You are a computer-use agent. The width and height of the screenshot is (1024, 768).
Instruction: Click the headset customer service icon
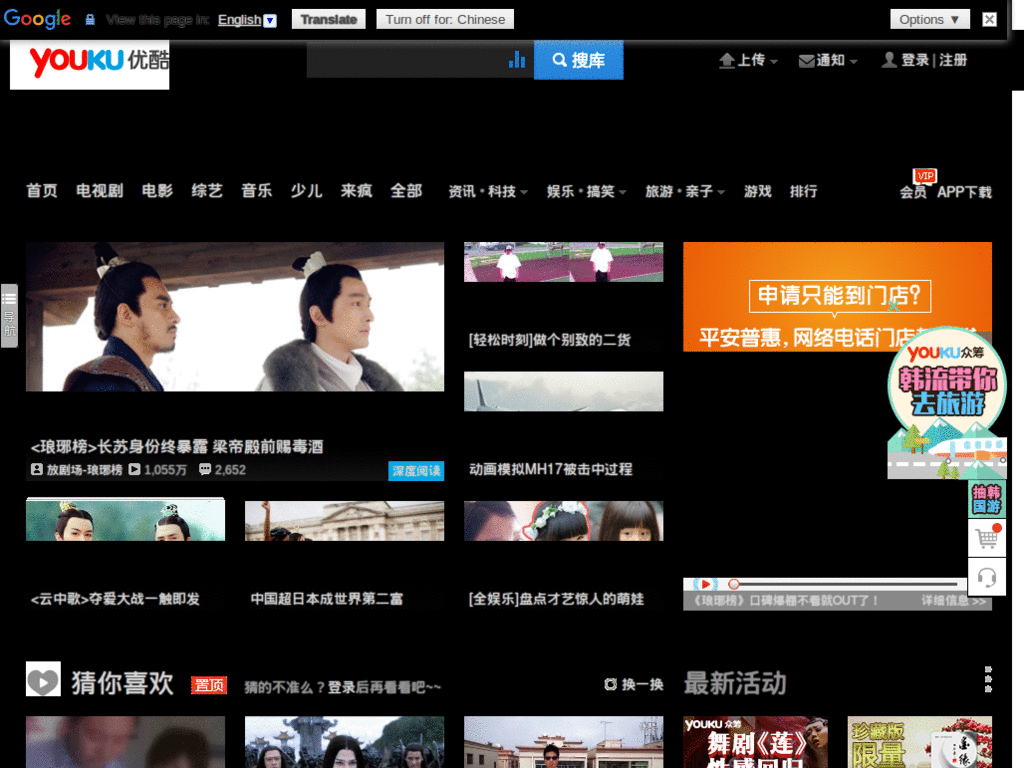pos(987,577)
